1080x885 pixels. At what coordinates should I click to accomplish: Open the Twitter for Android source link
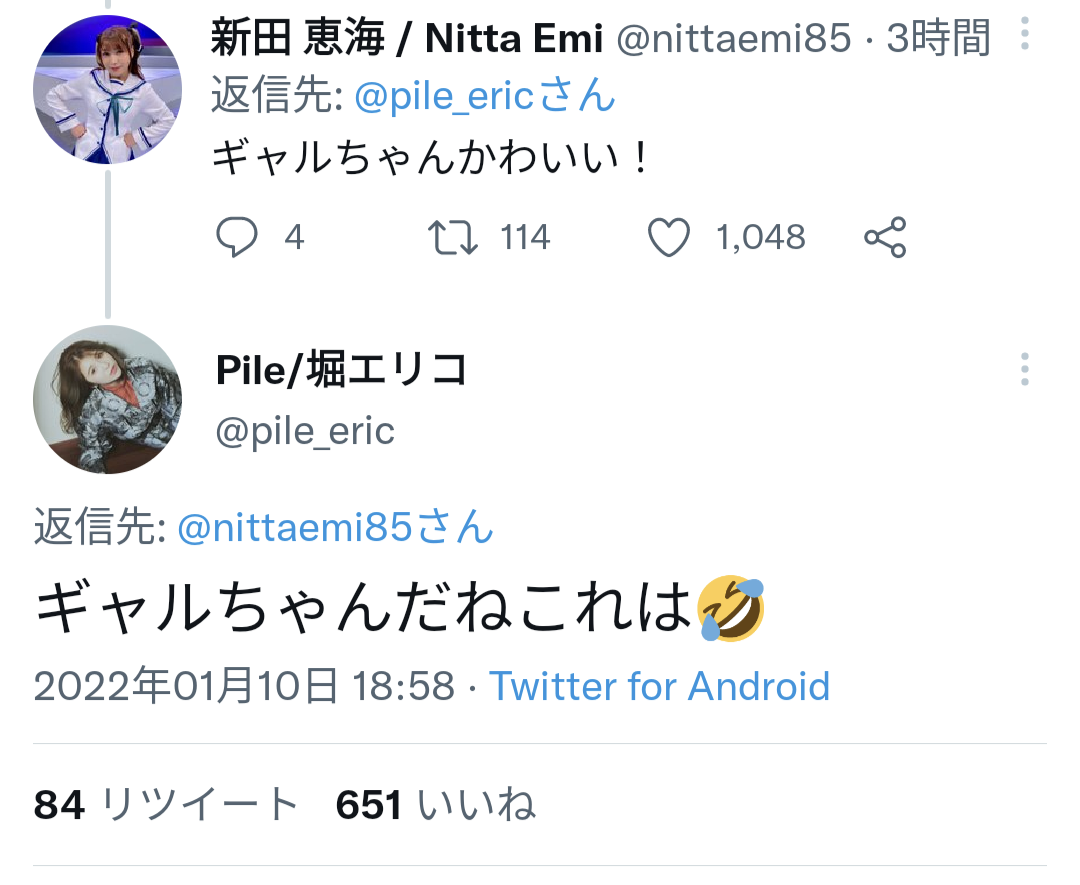click(659, 686)
